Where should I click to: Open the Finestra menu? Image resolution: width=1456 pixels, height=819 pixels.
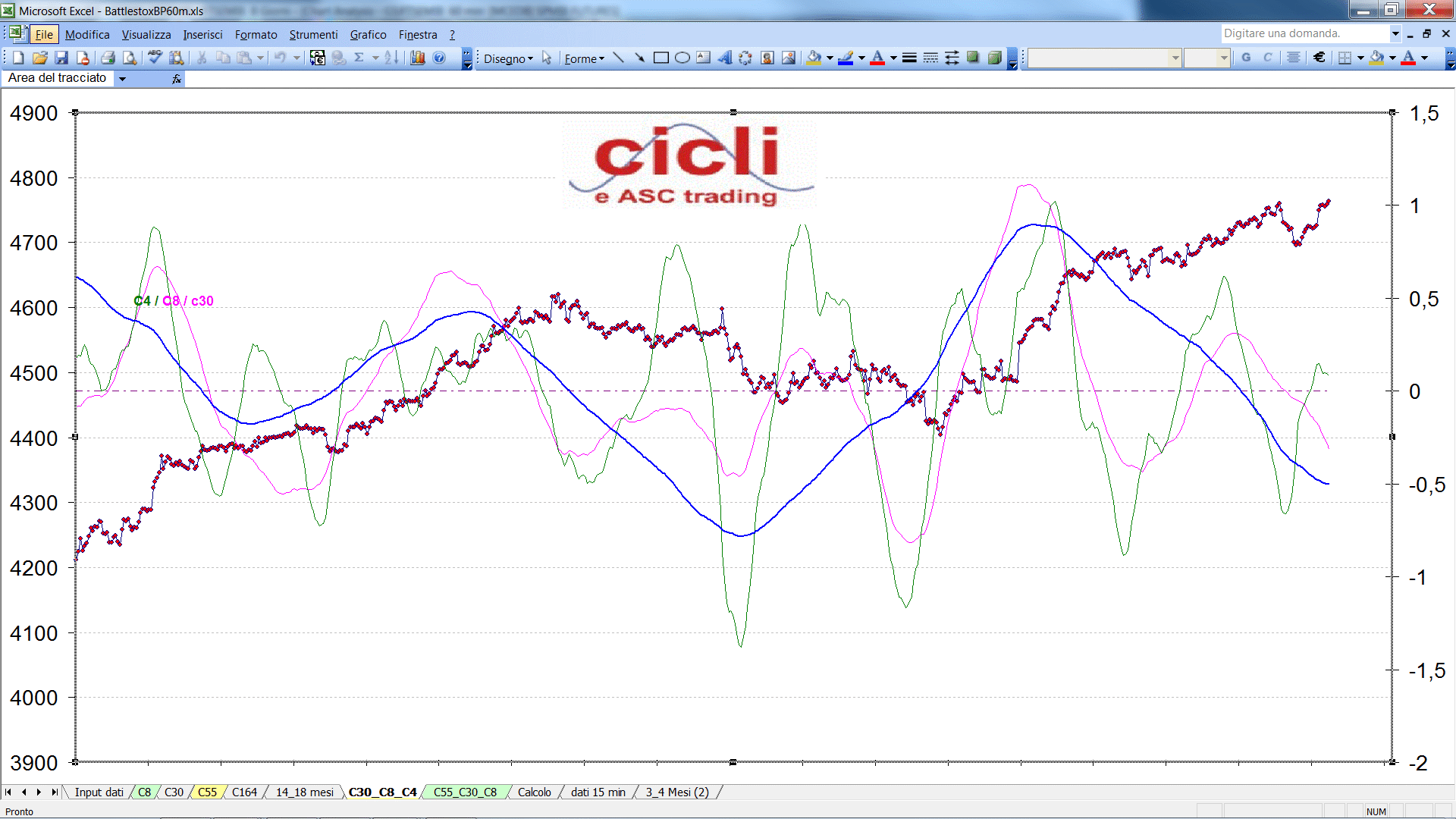click(x=418, y=35)
